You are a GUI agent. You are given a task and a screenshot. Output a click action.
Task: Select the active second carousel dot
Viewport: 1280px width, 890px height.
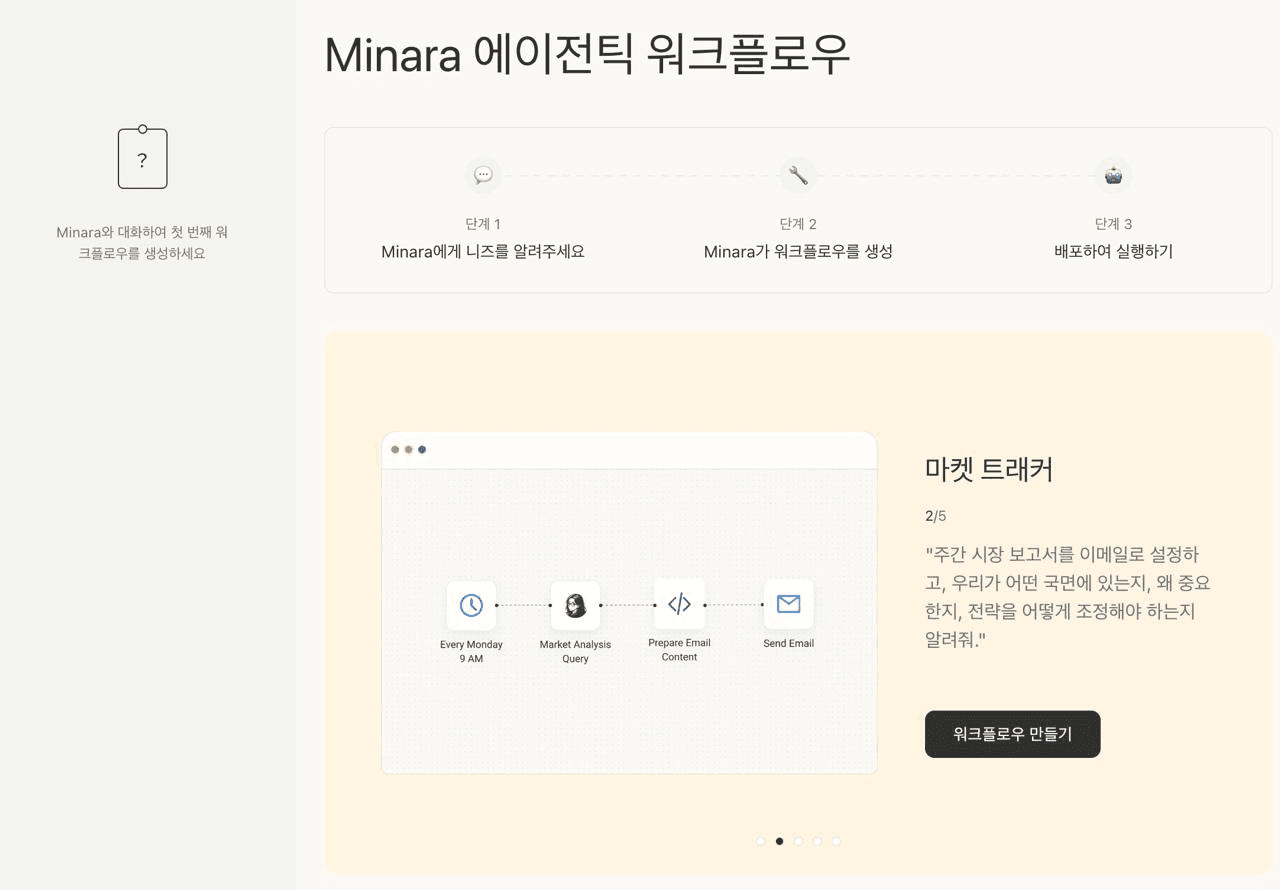coord(780,841)
